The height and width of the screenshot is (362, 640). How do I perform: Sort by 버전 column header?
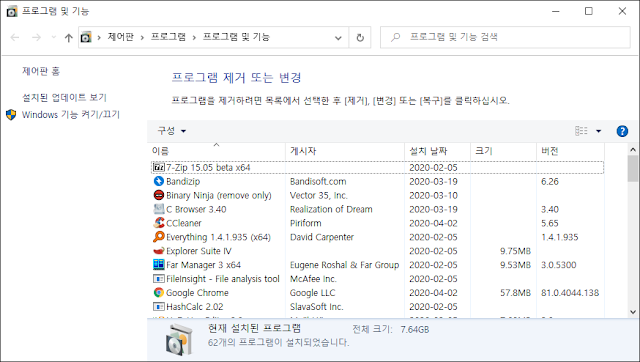pyautogui.click(x=570, y=151)
